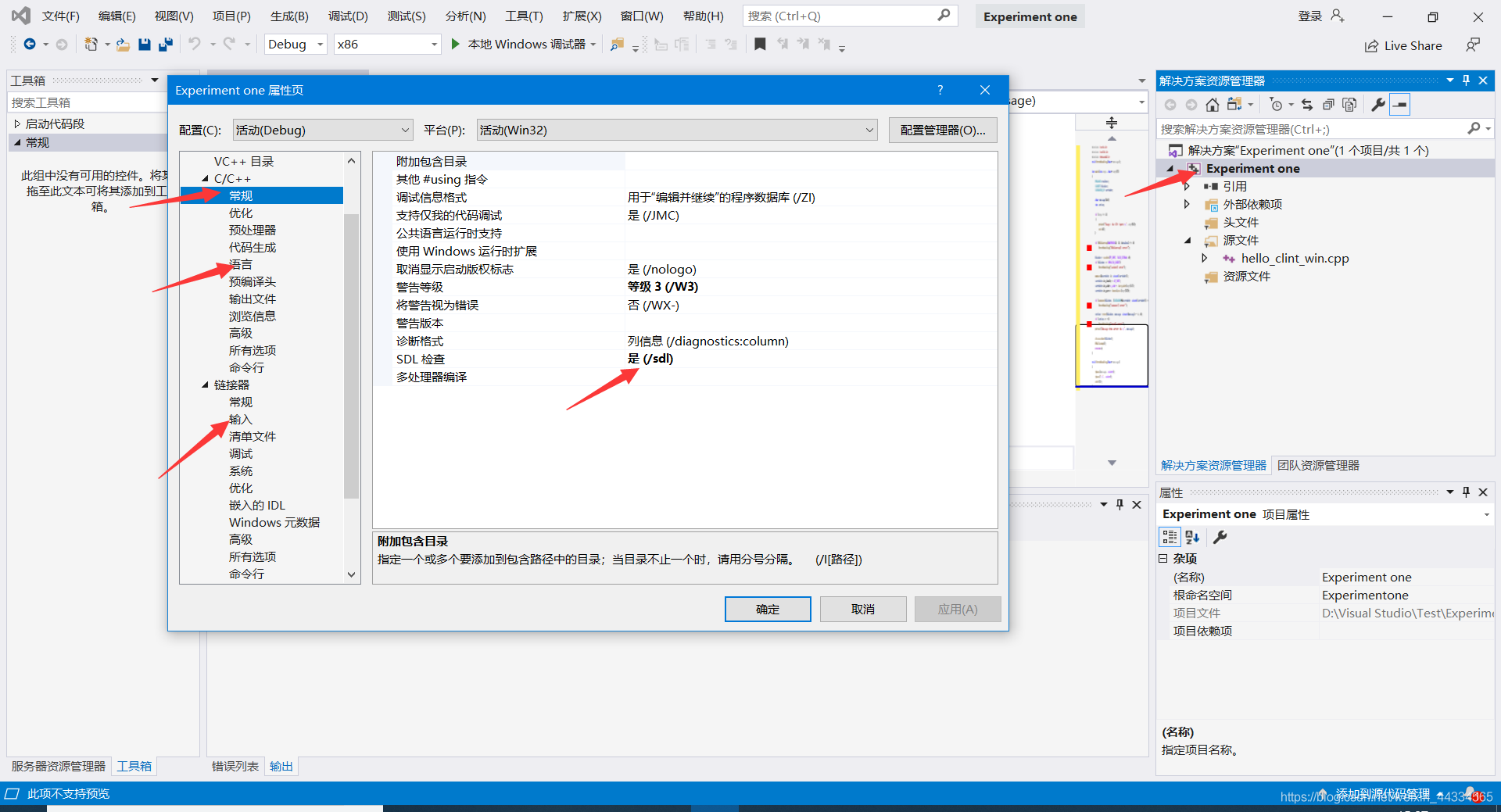1501x812 pixels.
Task: Toggle bookmark icon in the toolbar
Action: [x=760, y=45]
